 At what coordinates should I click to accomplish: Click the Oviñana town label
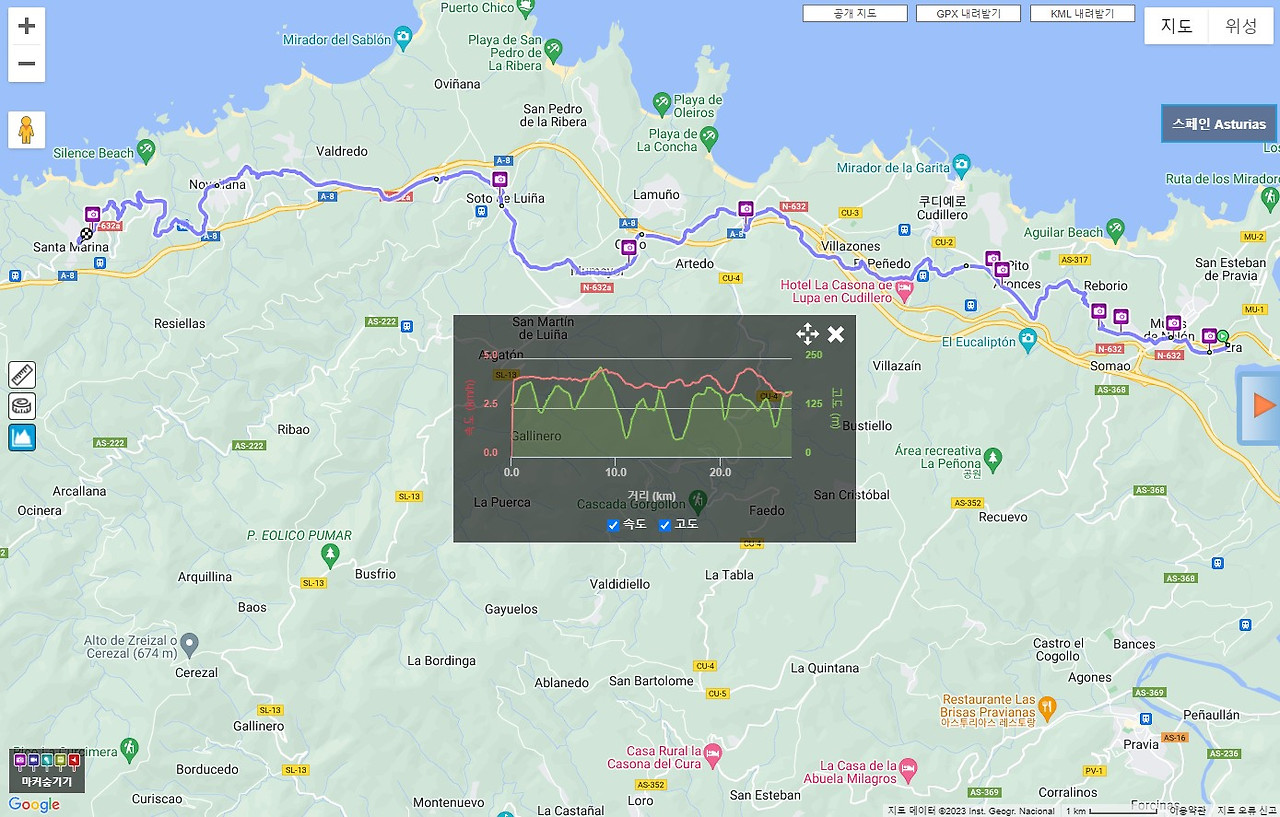click(x=457, y=85)
